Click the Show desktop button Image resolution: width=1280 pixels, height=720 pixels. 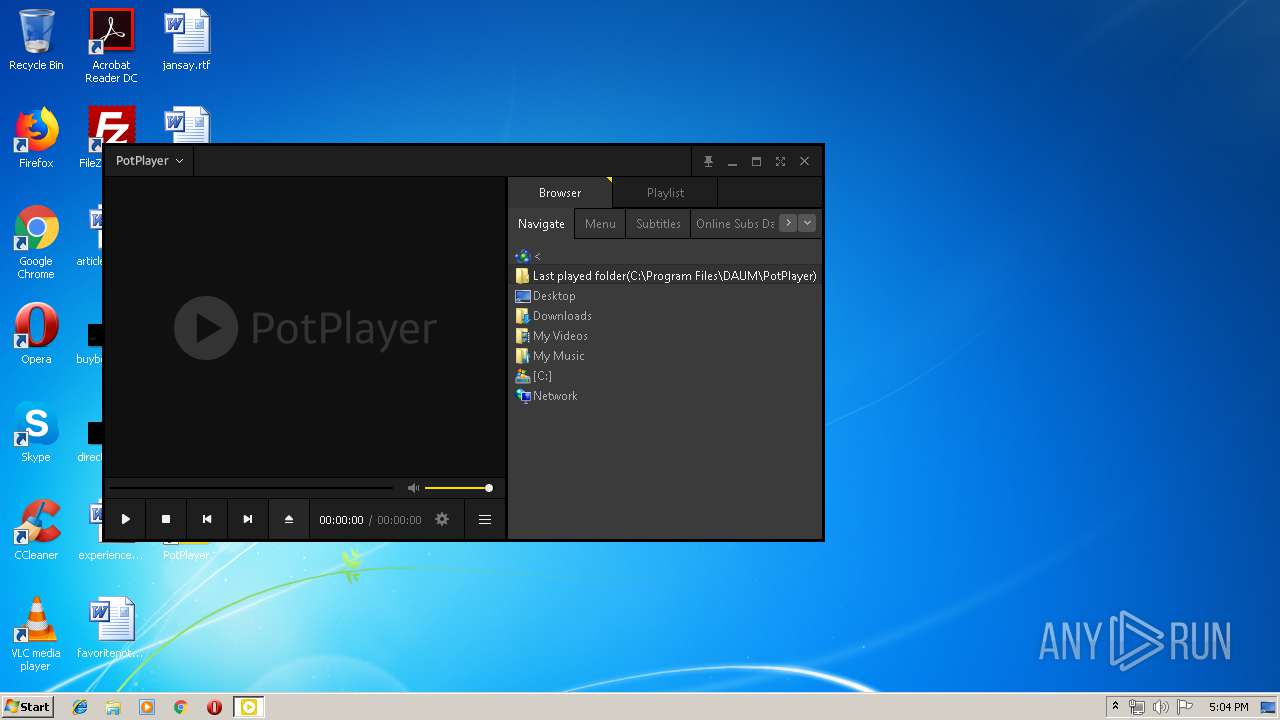tap(1270, 707)
